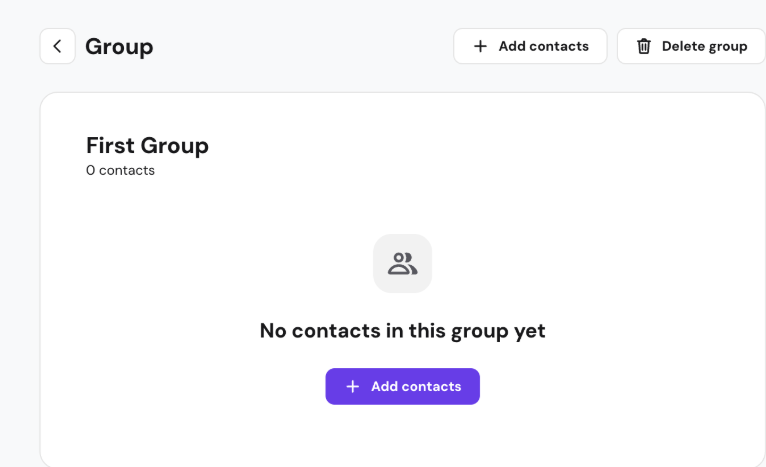
Task: Click the Group page heading
Action: coord(119,46)
